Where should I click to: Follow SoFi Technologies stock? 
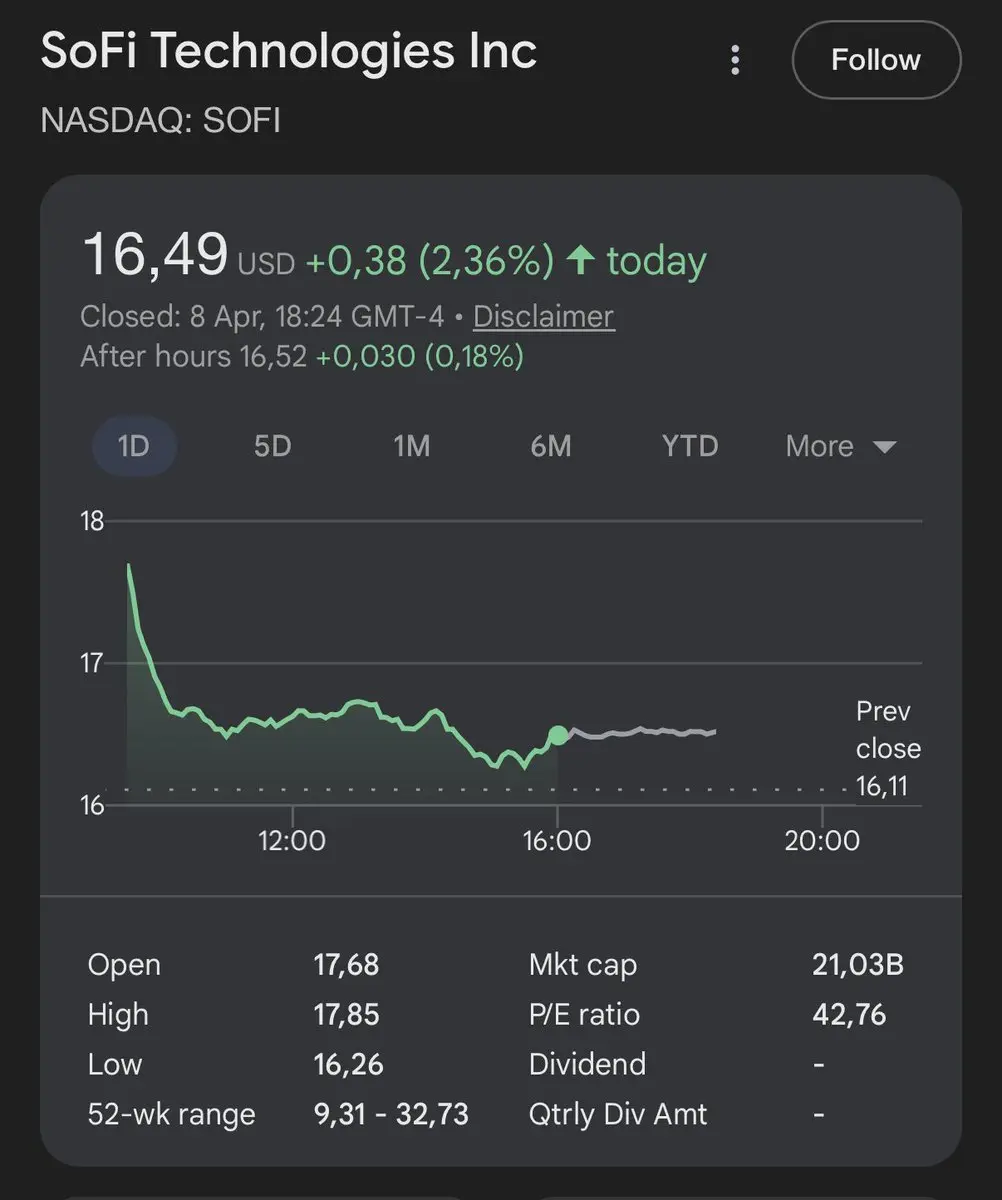[x=876, y=60]
